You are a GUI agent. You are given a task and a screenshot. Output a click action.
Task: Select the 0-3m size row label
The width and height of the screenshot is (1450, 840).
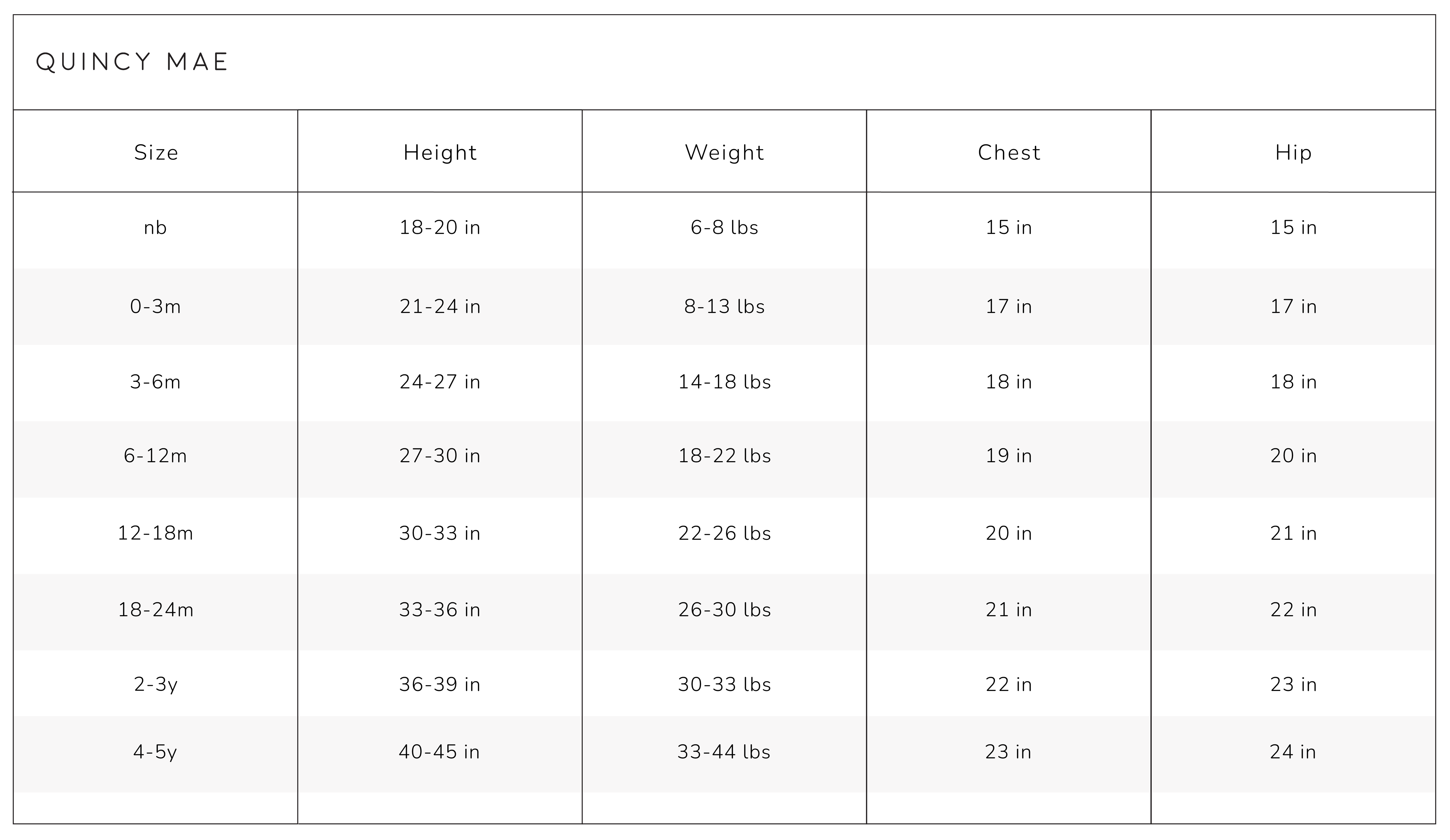tap(155, 307)
